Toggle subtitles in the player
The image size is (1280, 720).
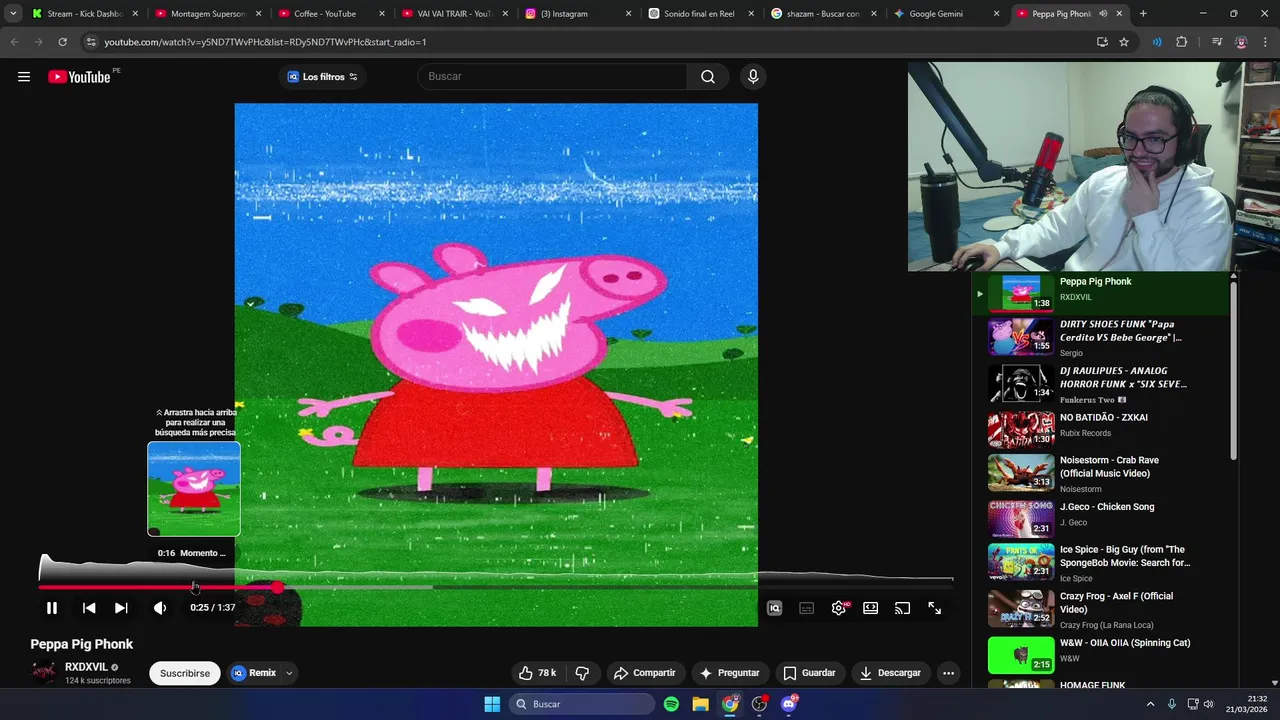coord(806,608)
